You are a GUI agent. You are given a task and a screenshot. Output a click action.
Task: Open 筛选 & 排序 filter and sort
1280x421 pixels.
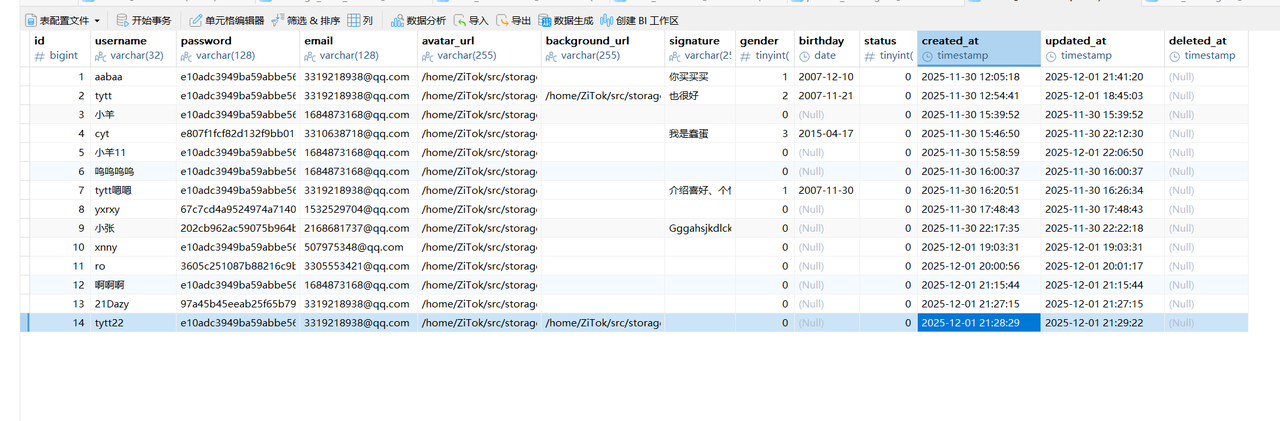tap(305, 20)
